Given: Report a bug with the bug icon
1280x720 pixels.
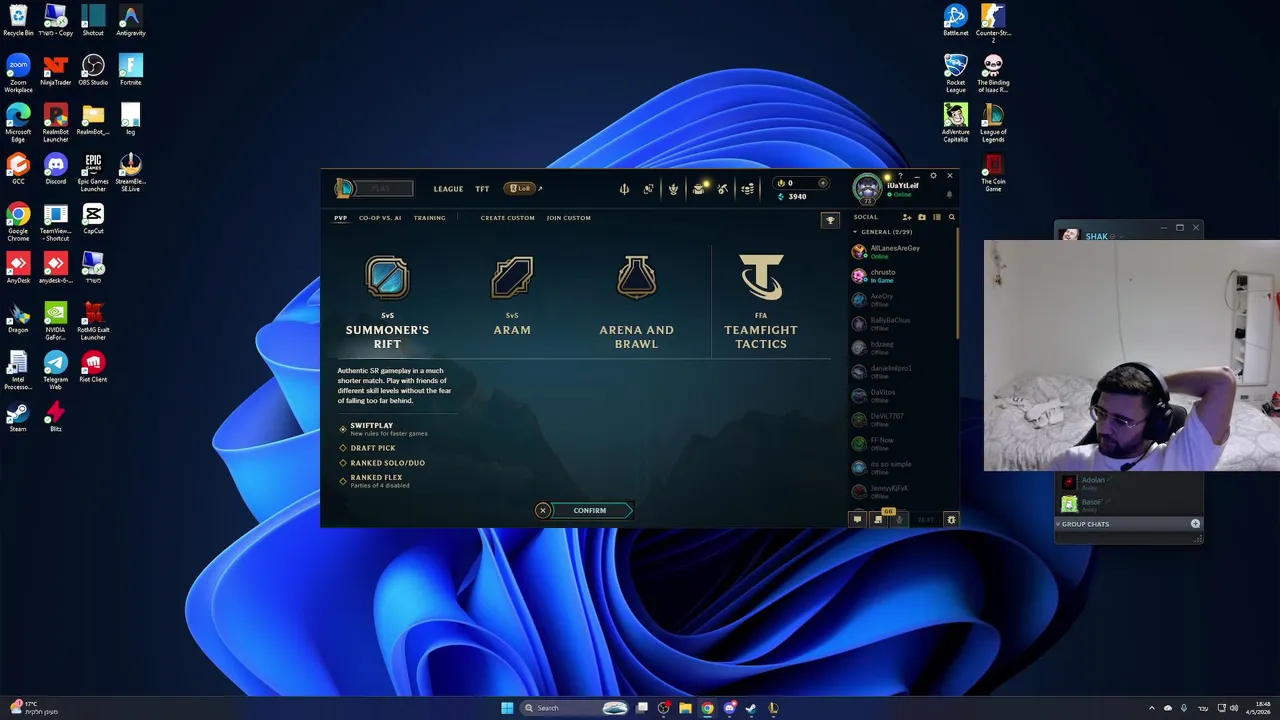Looking at the screenshot, I should pos(951,519).
